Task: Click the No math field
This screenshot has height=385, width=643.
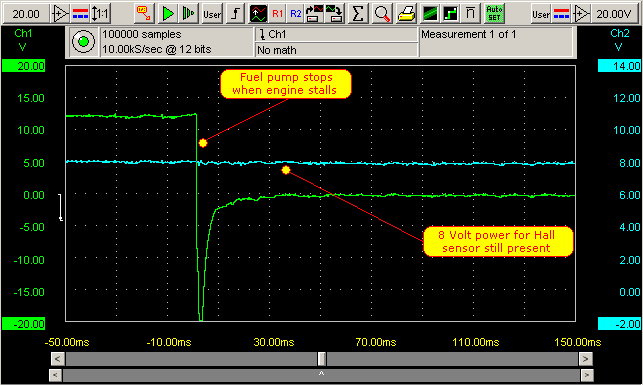Action: pos(336,50)
